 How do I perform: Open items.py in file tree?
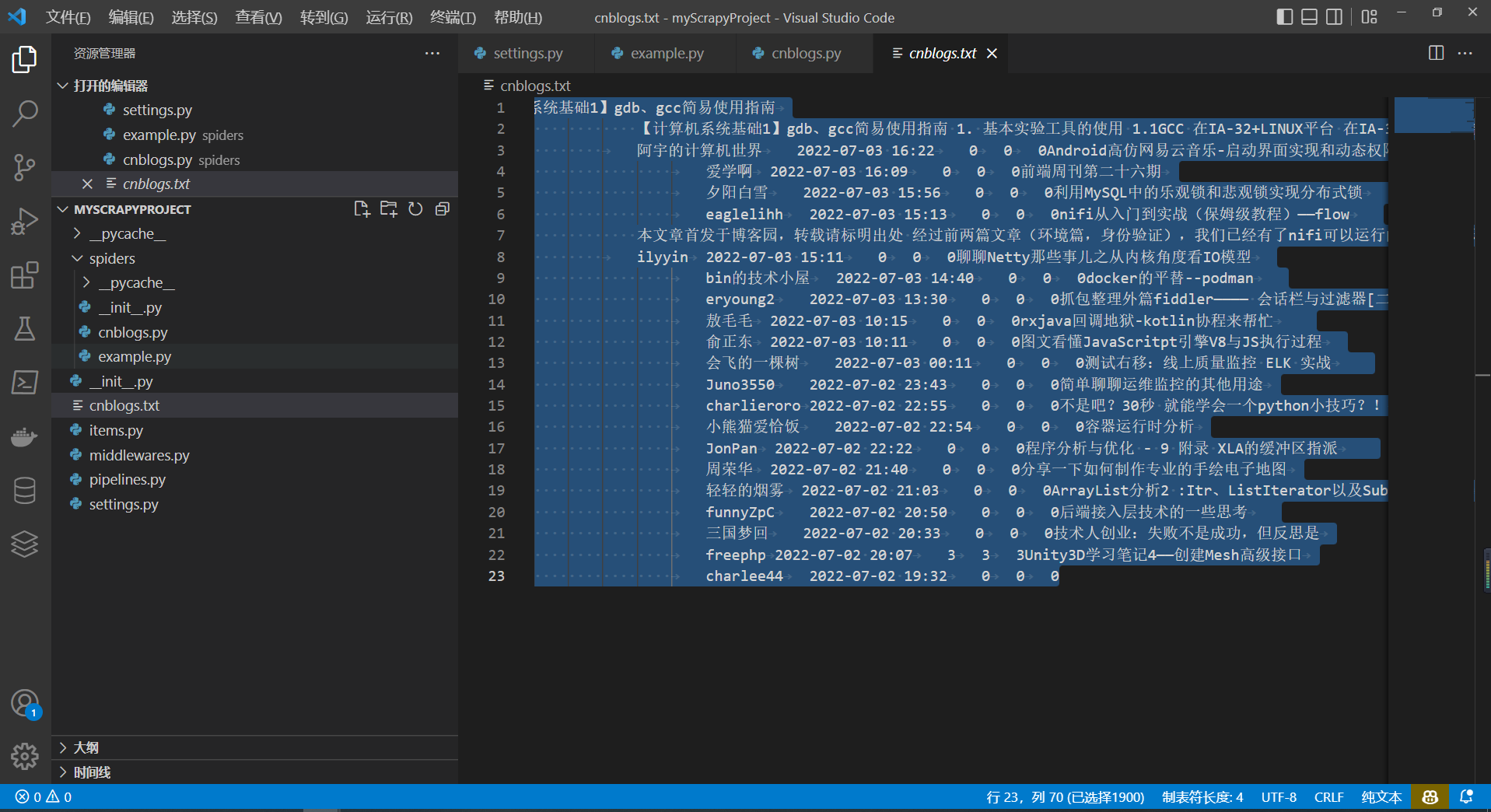(116, 430)
